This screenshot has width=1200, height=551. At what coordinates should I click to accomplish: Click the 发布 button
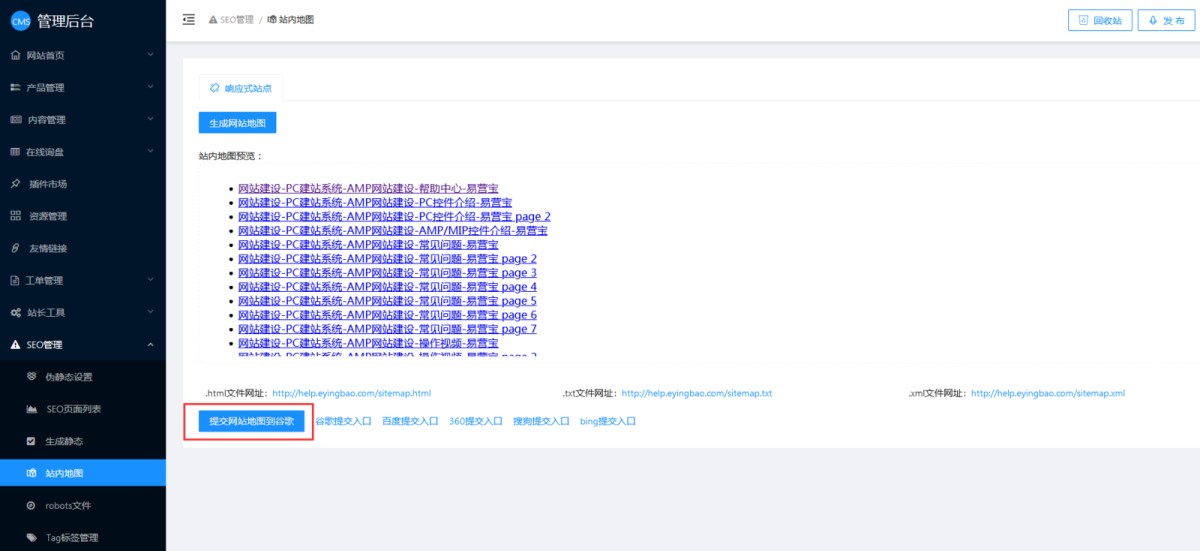coord(1166,20)
